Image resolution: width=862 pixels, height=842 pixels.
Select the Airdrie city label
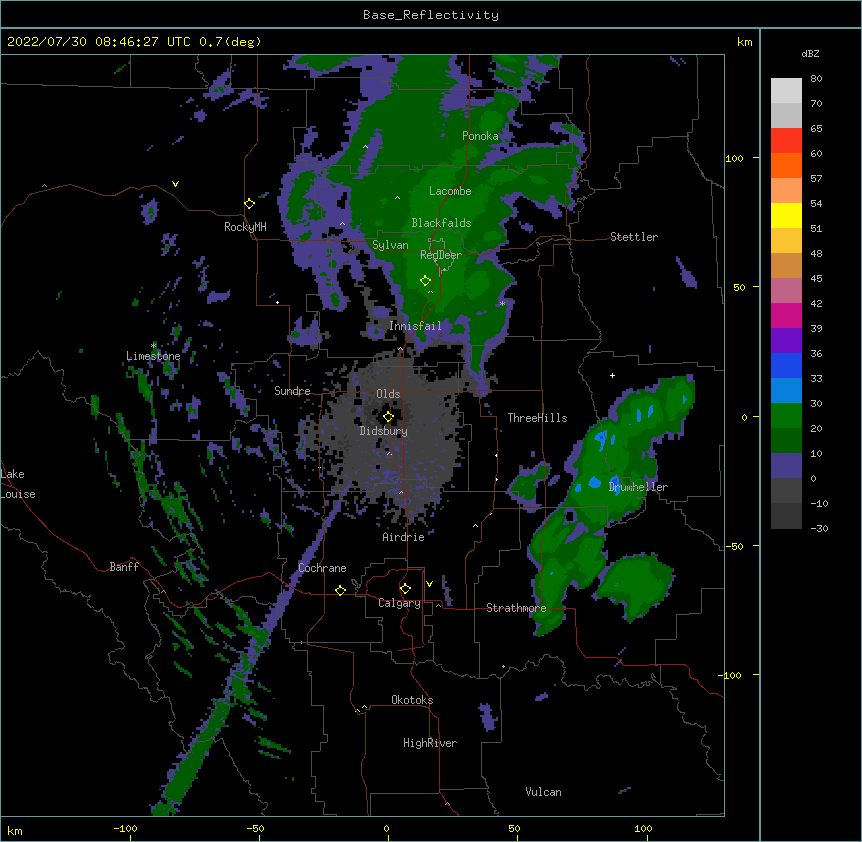click(404, 537)
